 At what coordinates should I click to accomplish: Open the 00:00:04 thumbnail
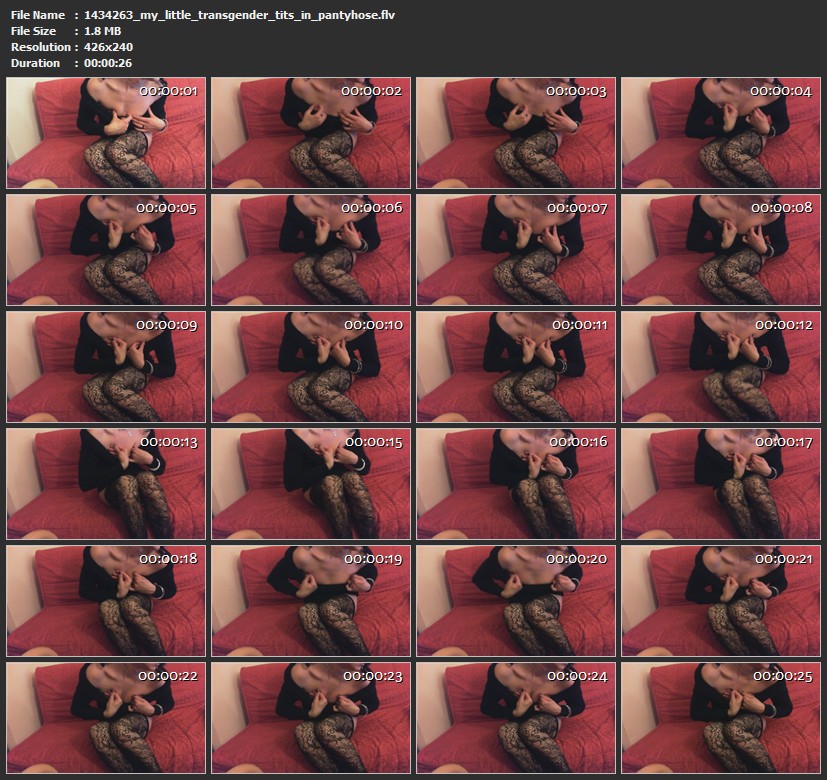click(720, 133)
